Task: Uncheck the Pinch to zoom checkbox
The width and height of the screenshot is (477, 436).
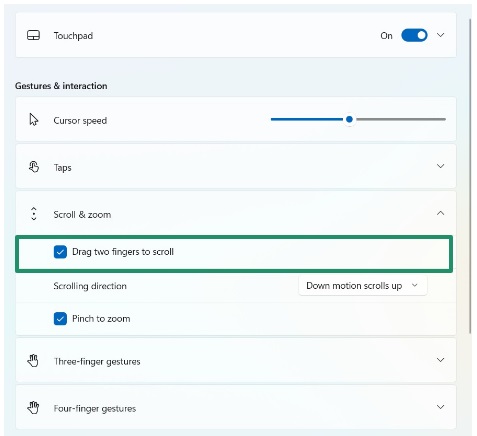Action: tap(60, 319)
